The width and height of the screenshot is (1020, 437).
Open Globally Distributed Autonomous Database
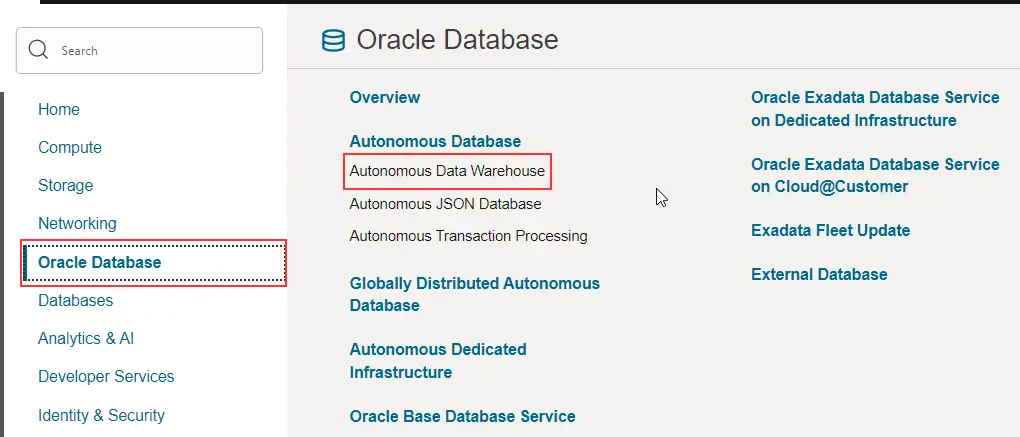click(x=474, y=294)
